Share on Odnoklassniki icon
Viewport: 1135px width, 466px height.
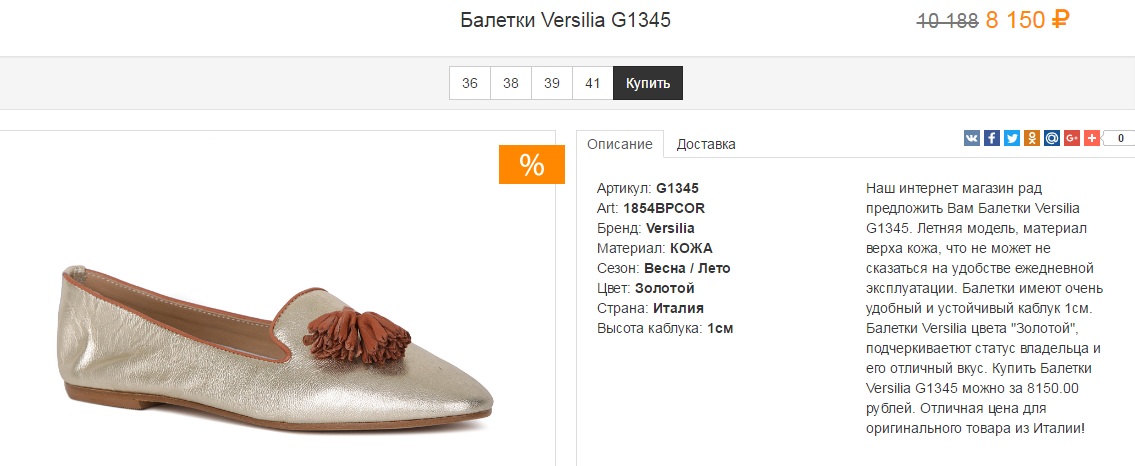coord(1031,137)
